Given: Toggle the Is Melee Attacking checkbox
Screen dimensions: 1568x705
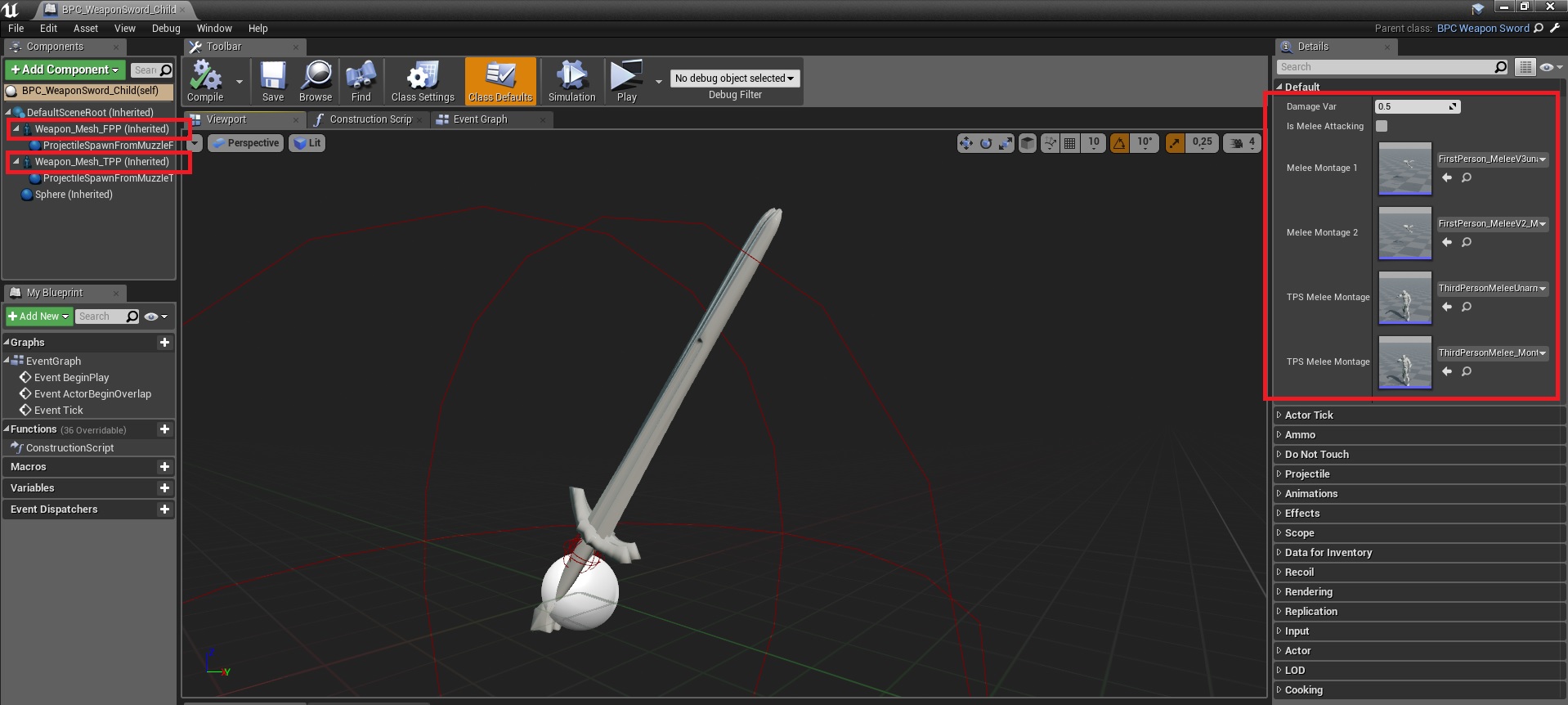Looking at the screenshot, I should 1382,126.
